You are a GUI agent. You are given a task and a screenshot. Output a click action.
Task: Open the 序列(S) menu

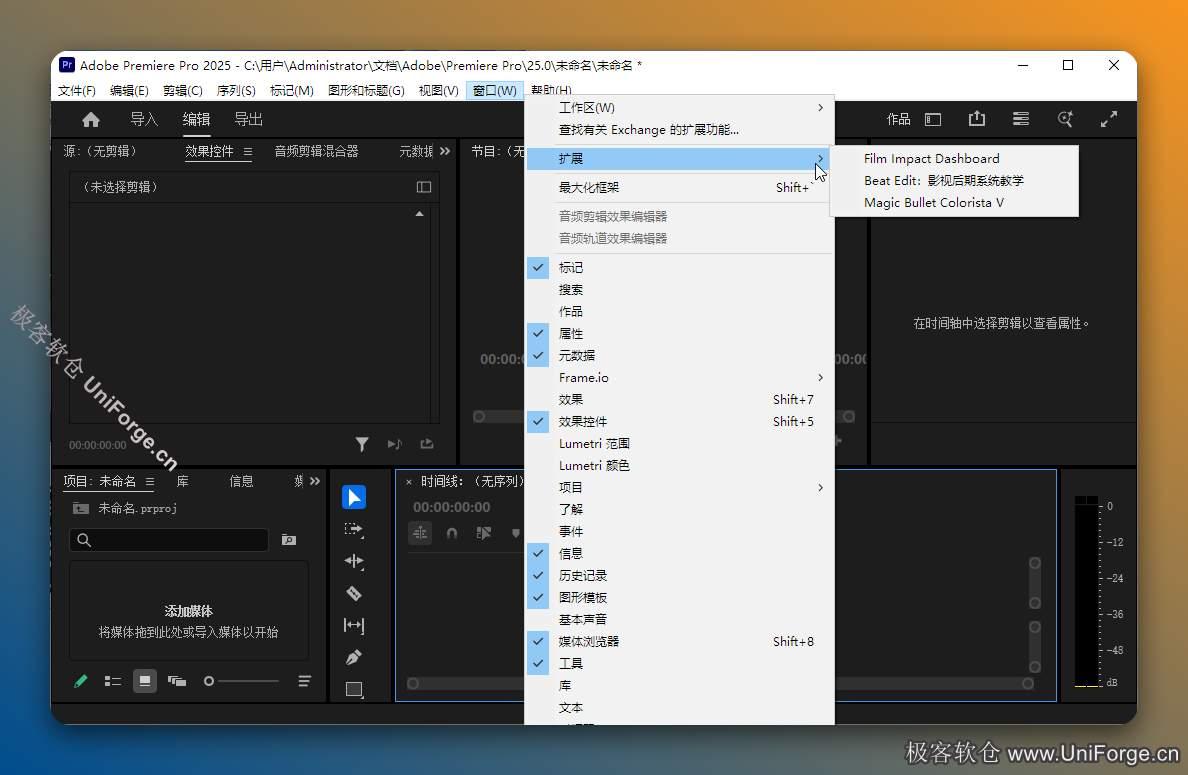click(236, 91)
